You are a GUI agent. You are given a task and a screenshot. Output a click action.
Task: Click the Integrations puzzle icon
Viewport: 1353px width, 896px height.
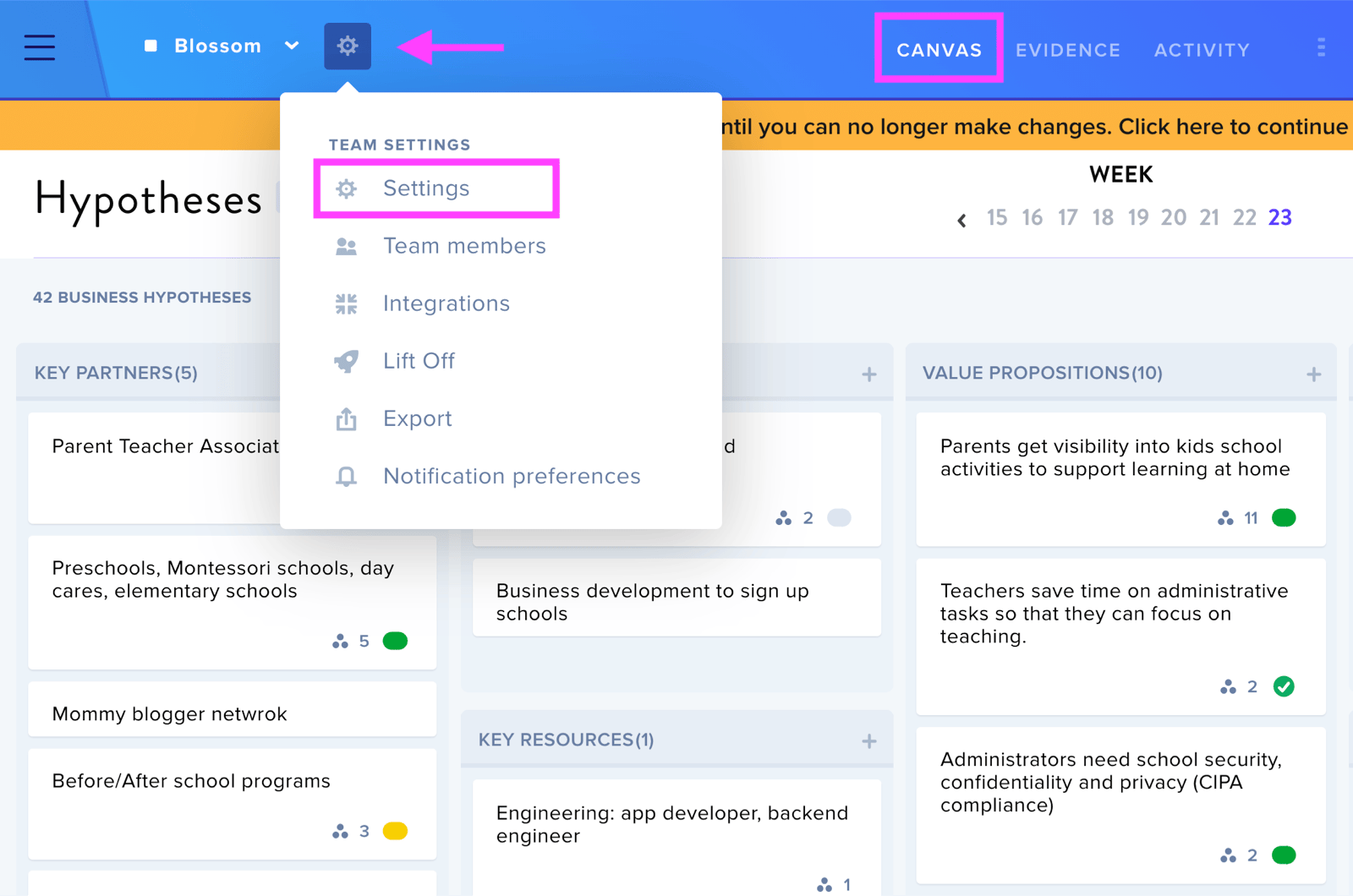[346, 303]
